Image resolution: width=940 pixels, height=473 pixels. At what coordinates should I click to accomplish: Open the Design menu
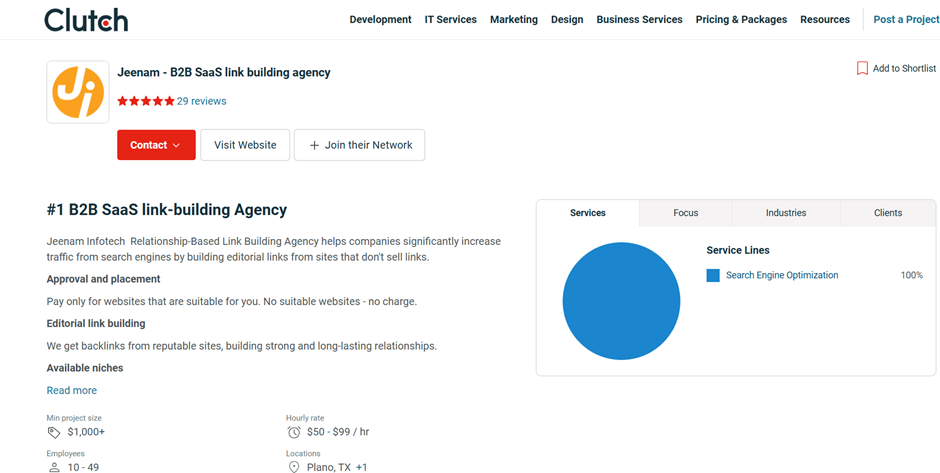[x=567, y=20]
